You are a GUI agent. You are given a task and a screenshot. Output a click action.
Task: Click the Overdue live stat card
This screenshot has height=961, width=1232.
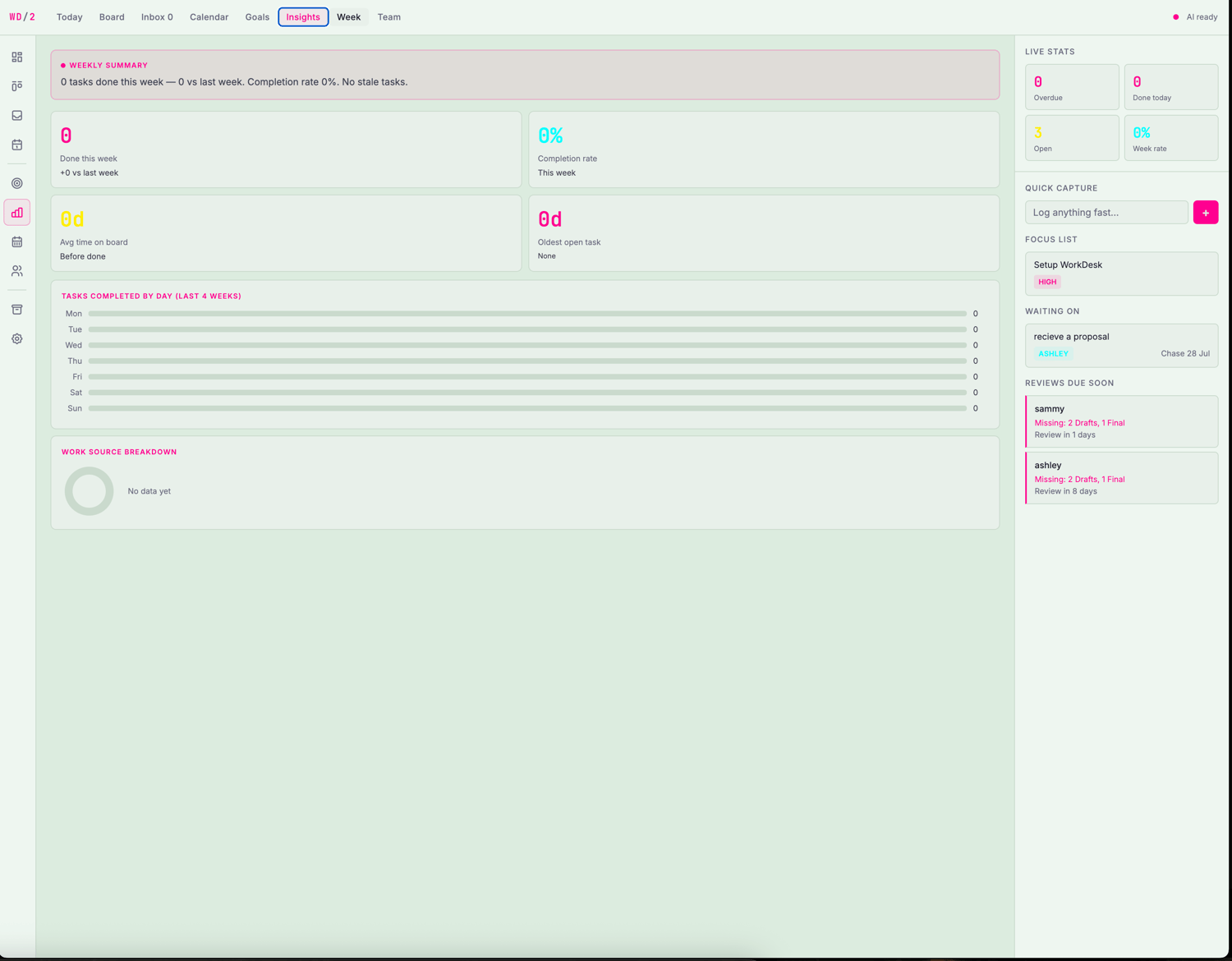click(x=1072, y=87)
